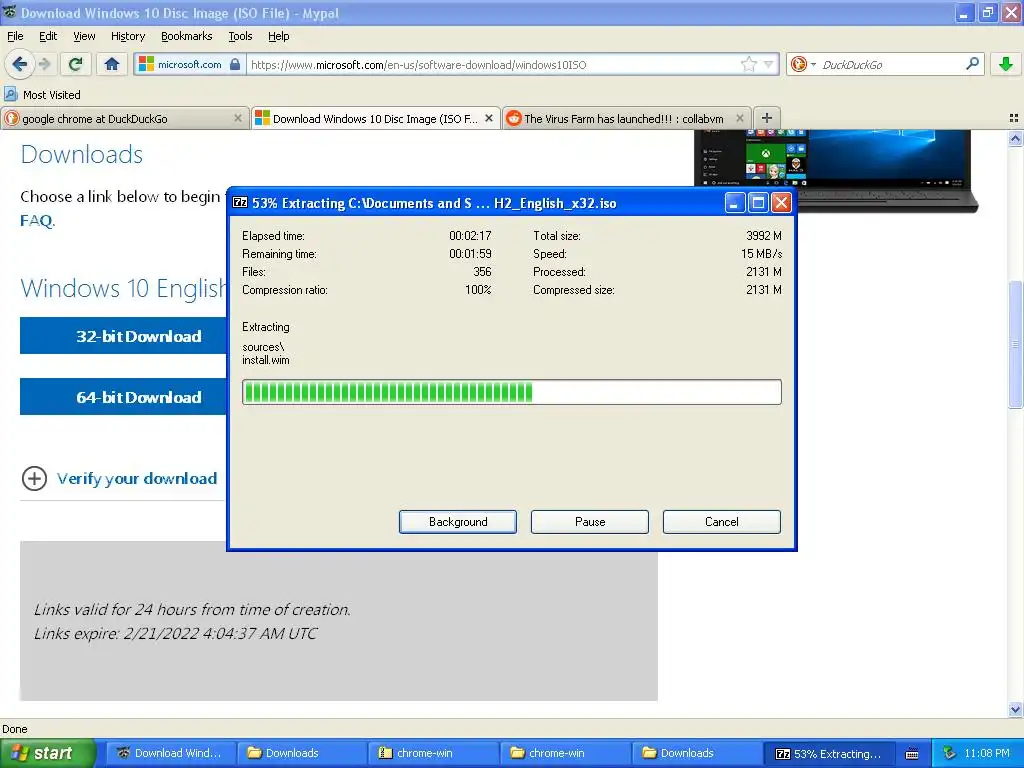Open the Bookmarks menu
Viewport: 1024px width, 768px height.
[186, 36]
